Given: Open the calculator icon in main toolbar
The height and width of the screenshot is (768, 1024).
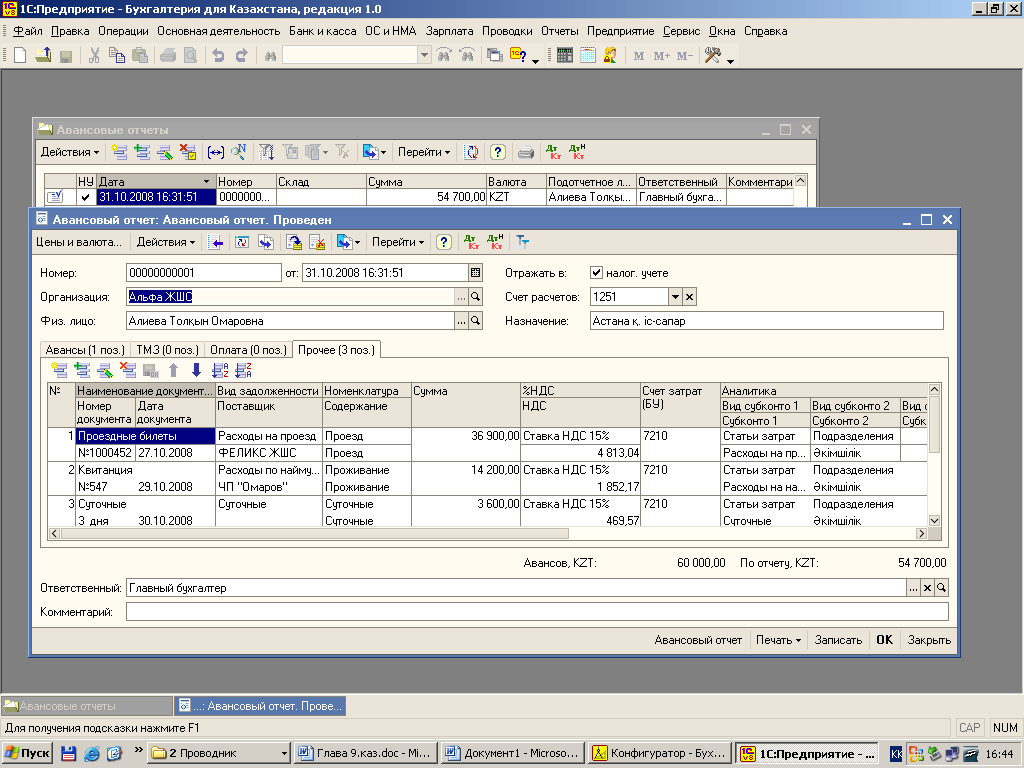Looking at the screenshot, I should 565,56.
